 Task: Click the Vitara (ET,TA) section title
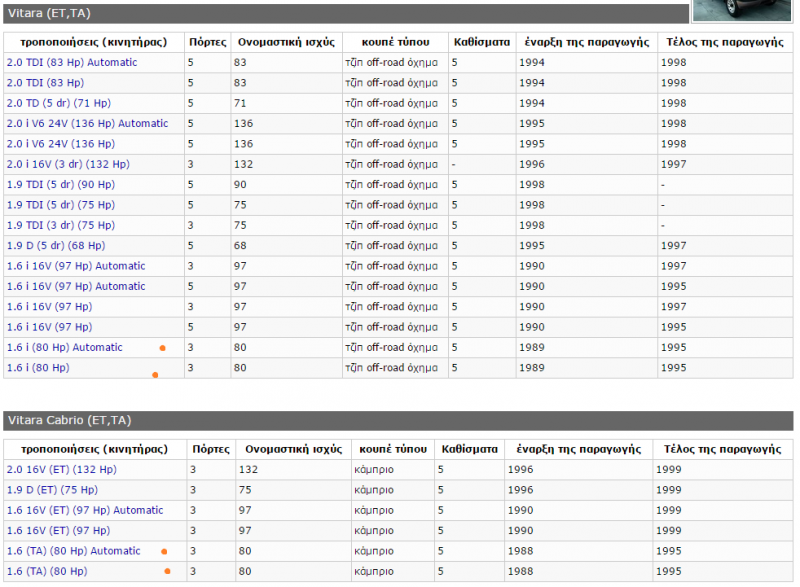(49, 13)
